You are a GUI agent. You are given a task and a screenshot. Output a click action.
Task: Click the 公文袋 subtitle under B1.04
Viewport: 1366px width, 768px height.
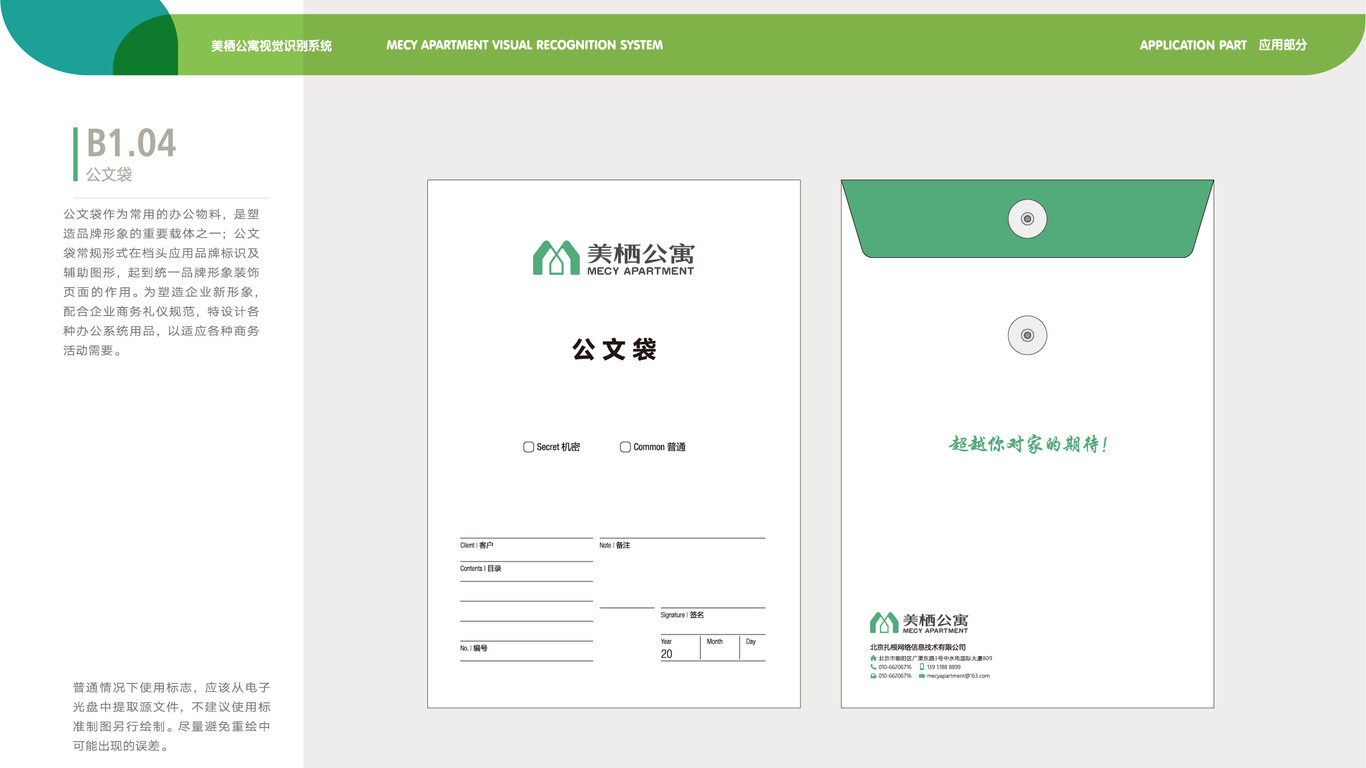pos(109,174)
